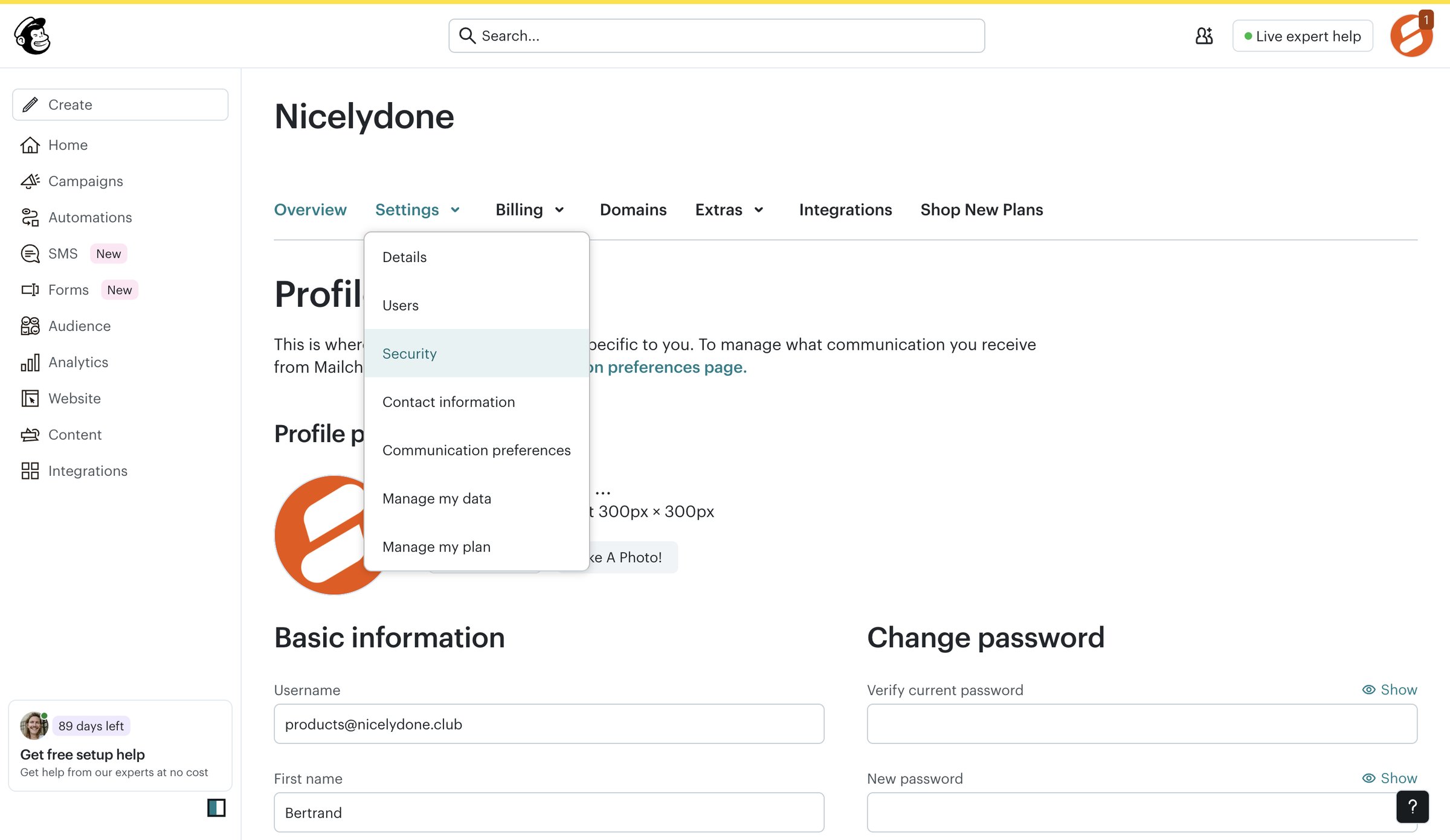
Task: Switch to the Overview tab
Action: click(310, 210)
